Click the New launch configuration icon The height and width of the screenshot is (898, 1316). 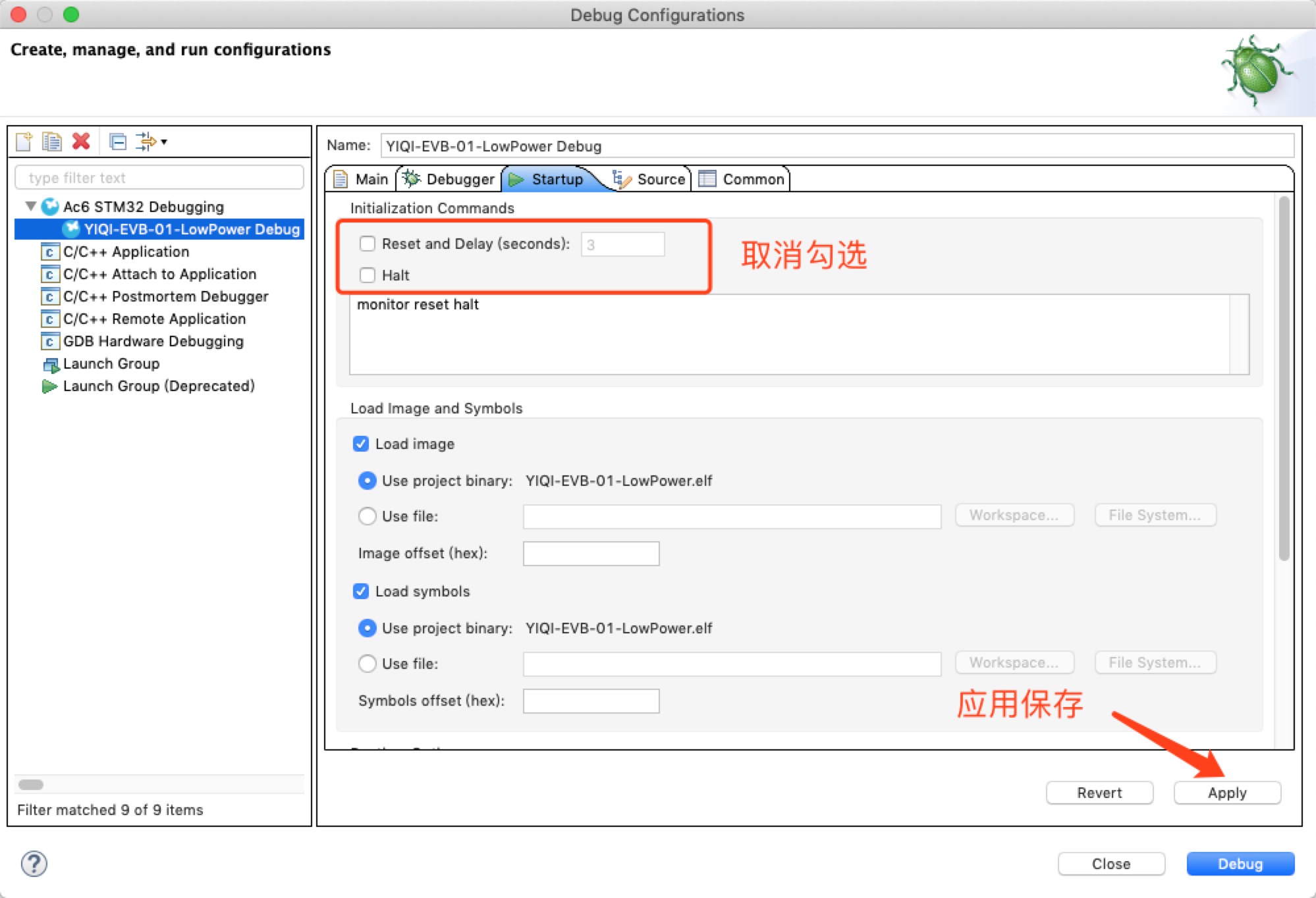[24, 142]
